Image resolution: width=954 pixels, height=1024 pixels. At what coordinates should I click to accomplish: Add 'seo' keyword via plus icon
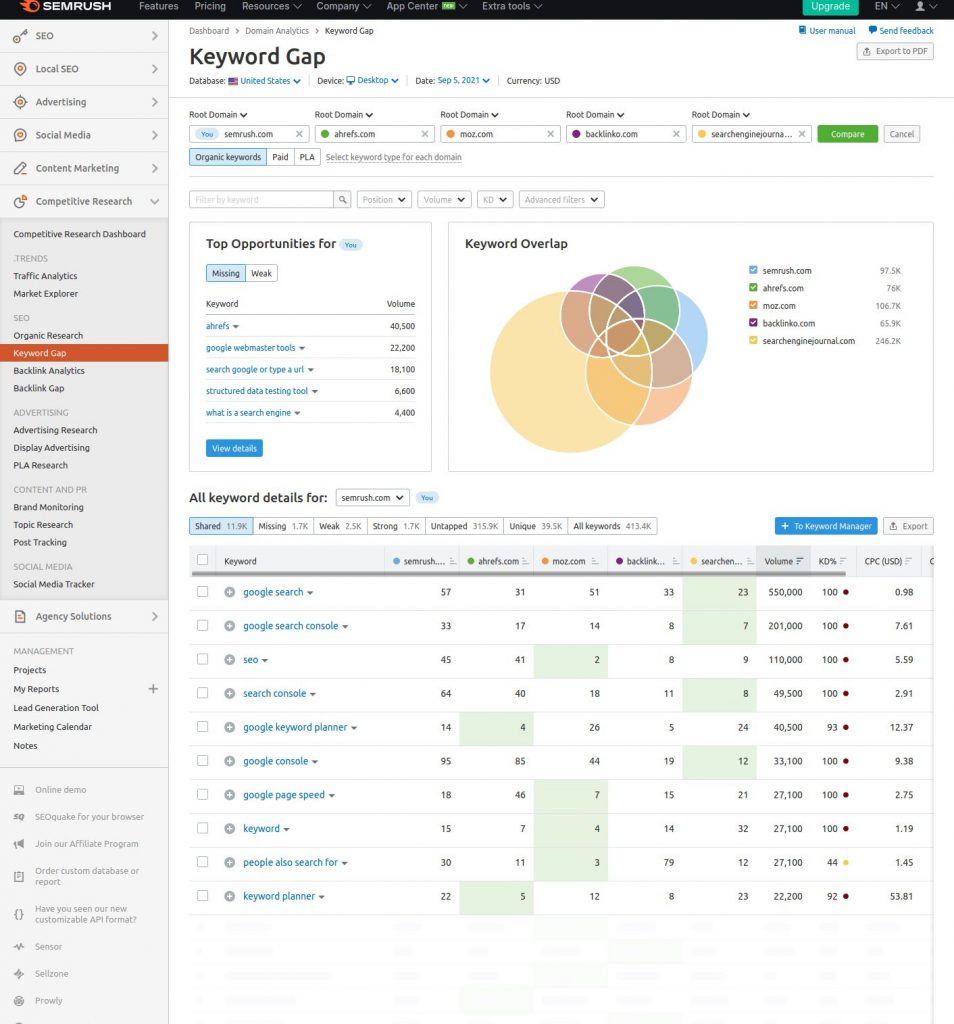[x=229, y=660]
